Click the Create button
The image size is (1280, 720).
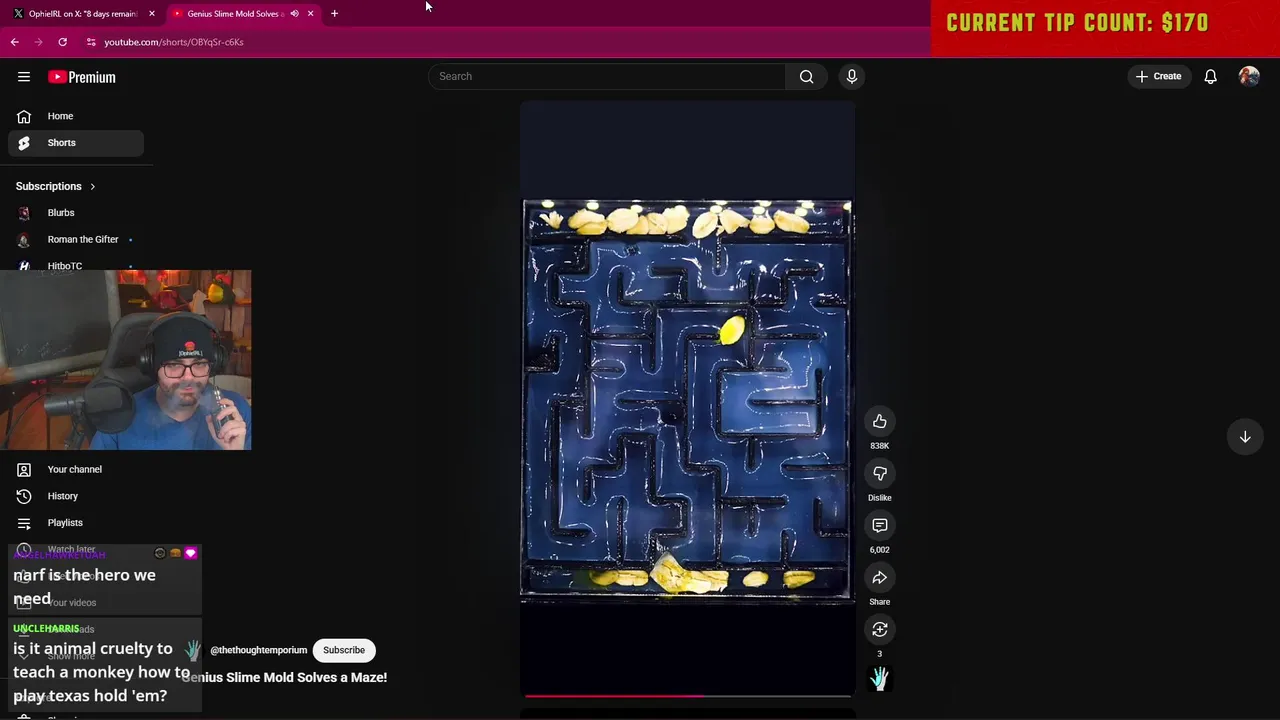[1159, 76]
